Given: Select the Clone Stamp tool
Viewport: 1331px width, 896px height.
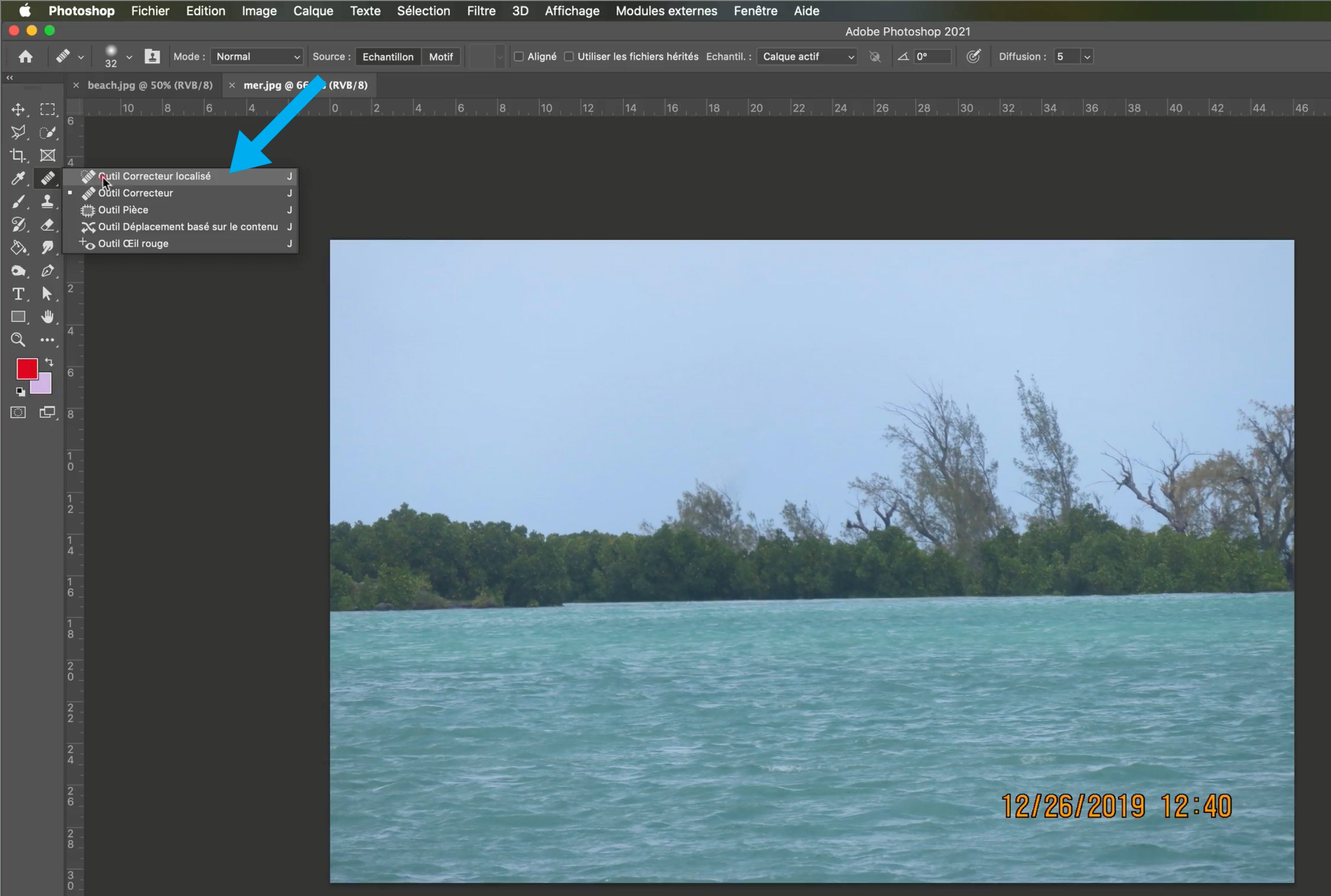Looking at the screenshot, I should 48,201.
